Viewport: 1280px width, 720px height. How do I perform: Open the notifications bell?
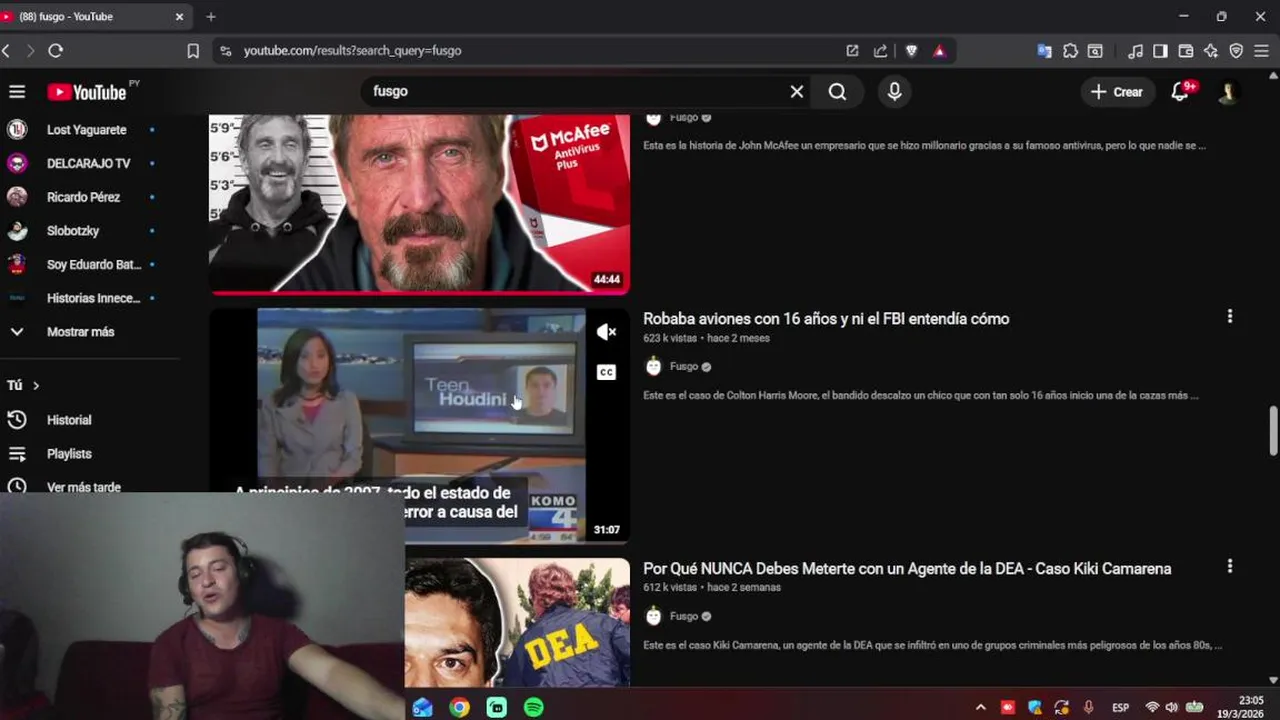click(x=1180, y=92)
